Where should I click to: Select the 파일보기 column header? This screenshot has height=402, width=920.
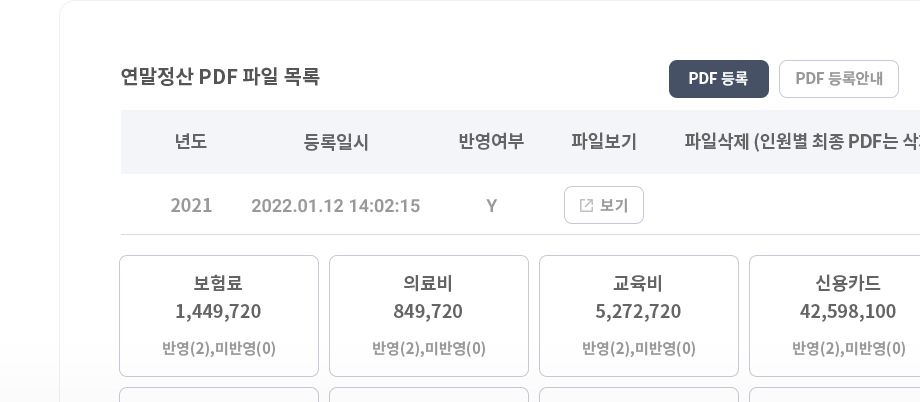click(604, 141)
